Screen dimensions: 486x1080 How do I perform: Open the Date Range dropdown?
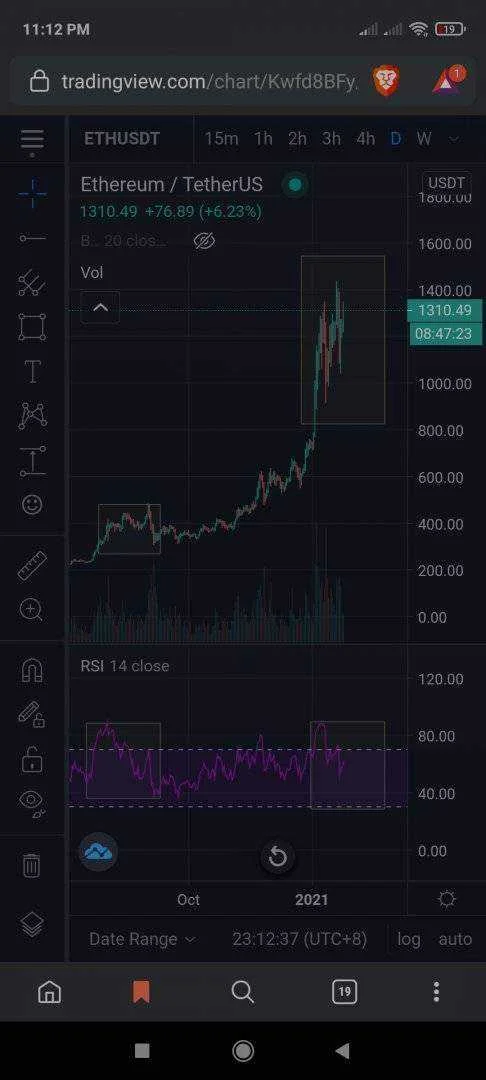[x=142, y=939]
